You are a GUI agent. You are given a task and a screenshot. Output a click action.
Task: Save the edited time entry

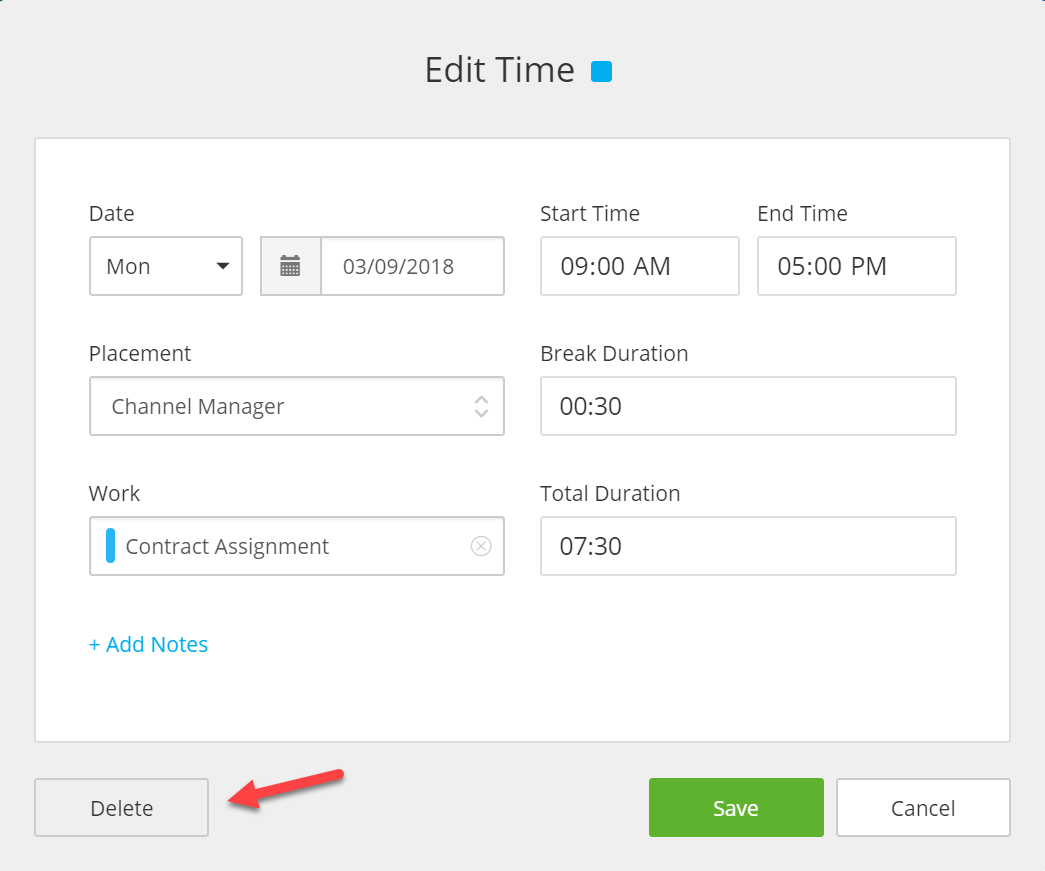pyautogui.click(x=736, y=808)
